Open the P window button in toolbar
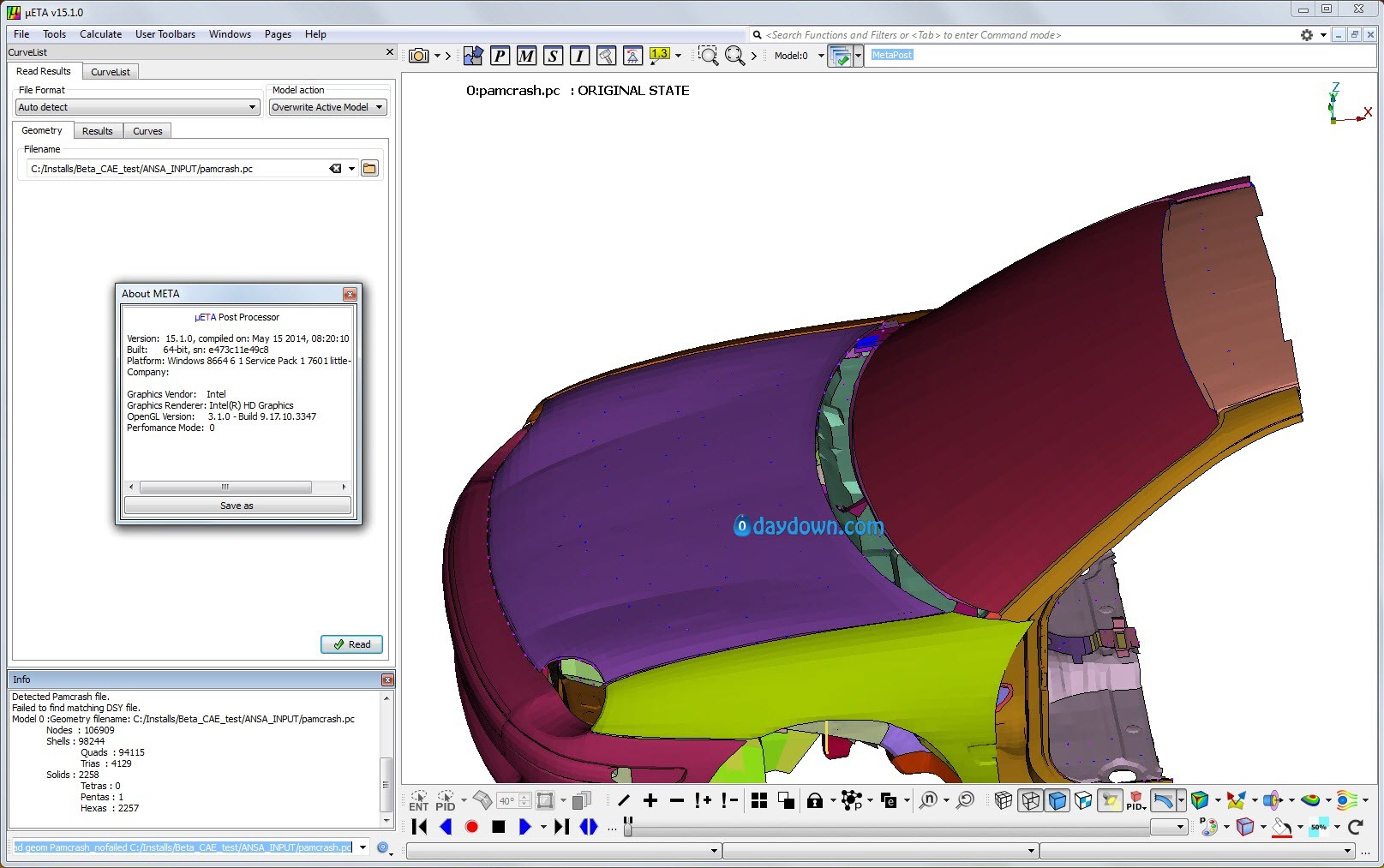This screenshot has height=868, width=1384. tap(500, 56)
